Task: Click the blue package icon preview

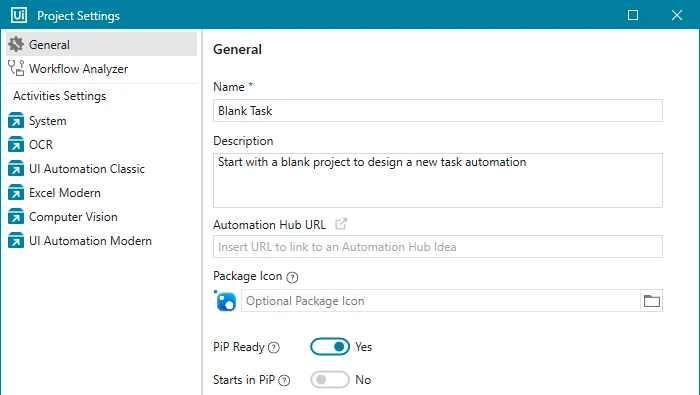Action: click(x=225, y=301)
